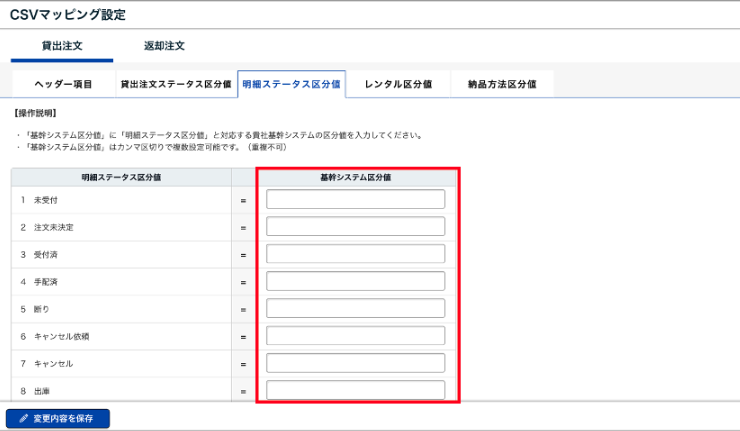Select the ヘッダー項目 sub-tab
This screenshot has width=740, height=431.
click(x=63, y=85)
